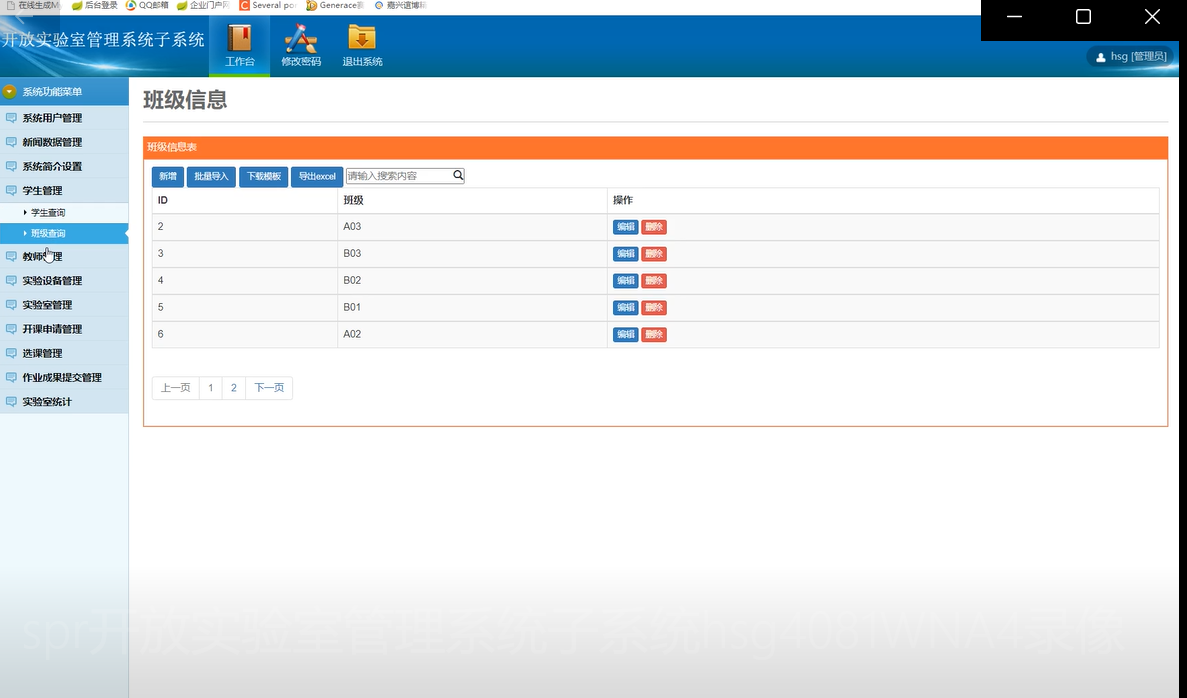Edit the B03 class row
This screenshot has height=698, width=1187.
click(625, 254)
